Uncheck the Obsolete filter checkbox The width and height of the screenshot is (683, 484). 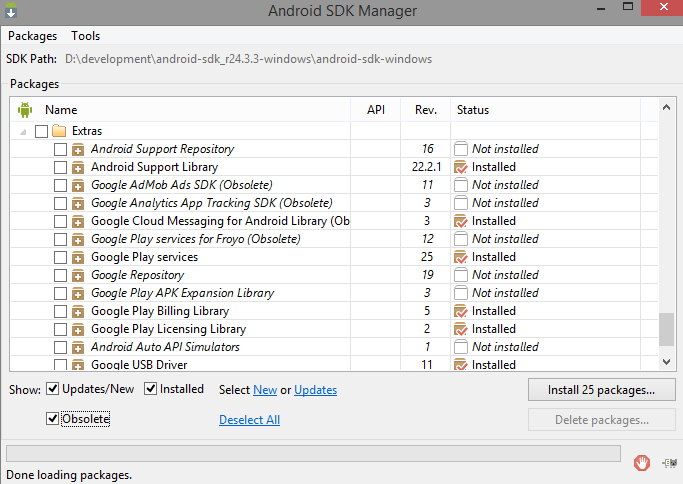tap(53, 419)
